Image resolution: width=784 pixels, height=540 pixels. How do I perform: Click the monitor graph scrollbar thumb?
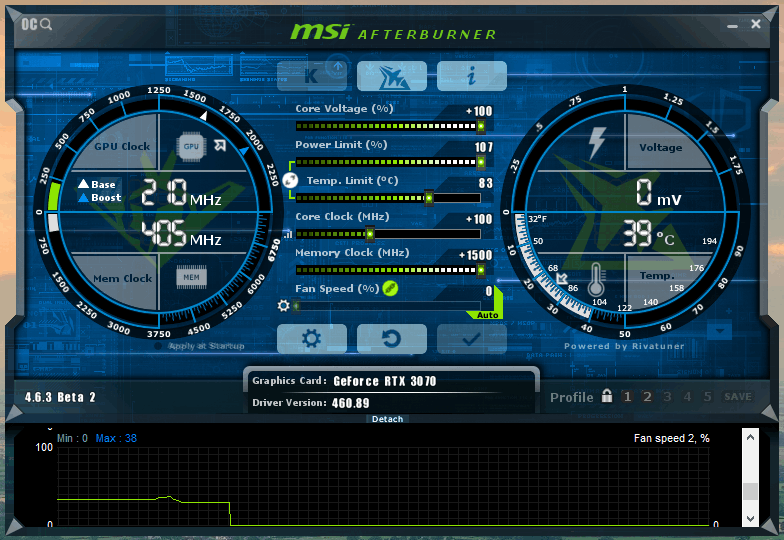(x=750, y=492)
